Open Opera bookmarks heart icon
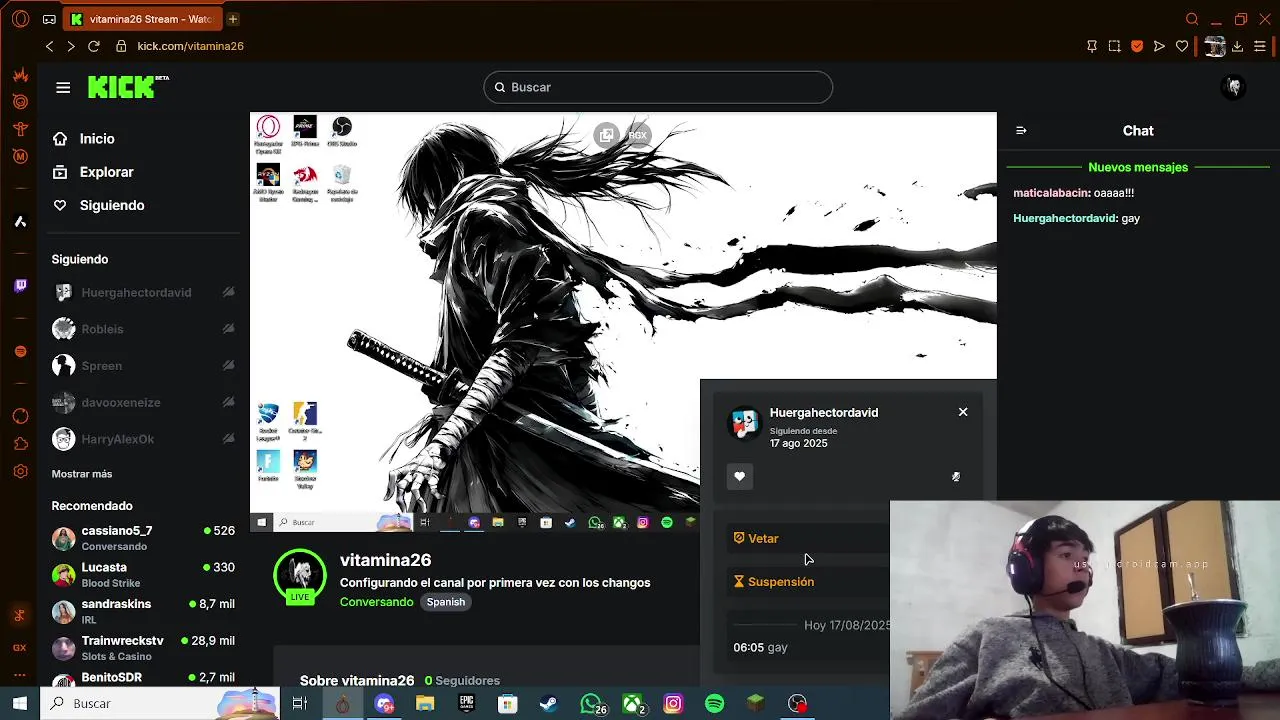The height and width of the screenshot is (720, 1280). point(1182,46)
